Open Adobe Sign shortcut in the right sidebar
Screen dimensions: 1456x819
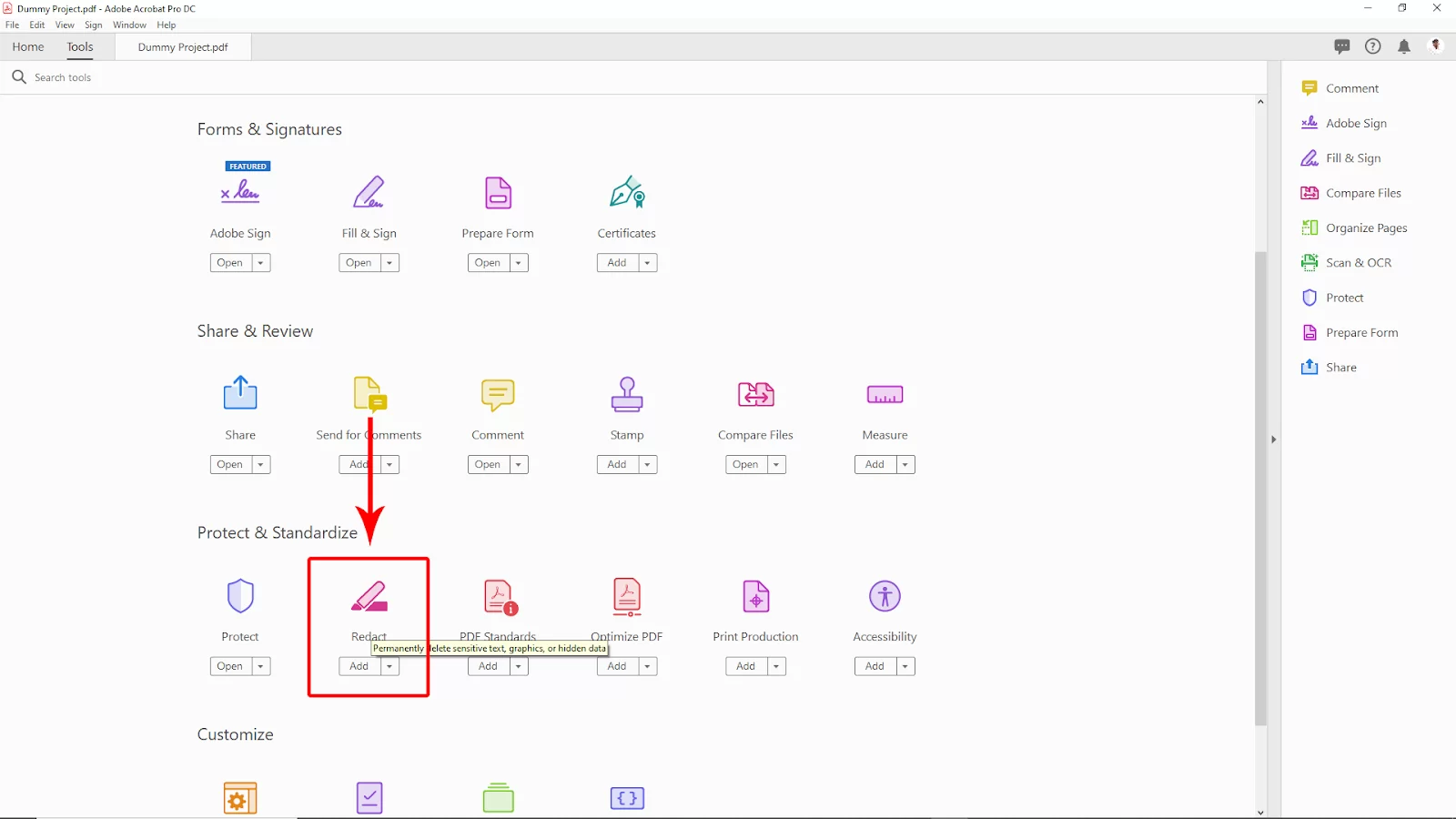click(1344, 123)
